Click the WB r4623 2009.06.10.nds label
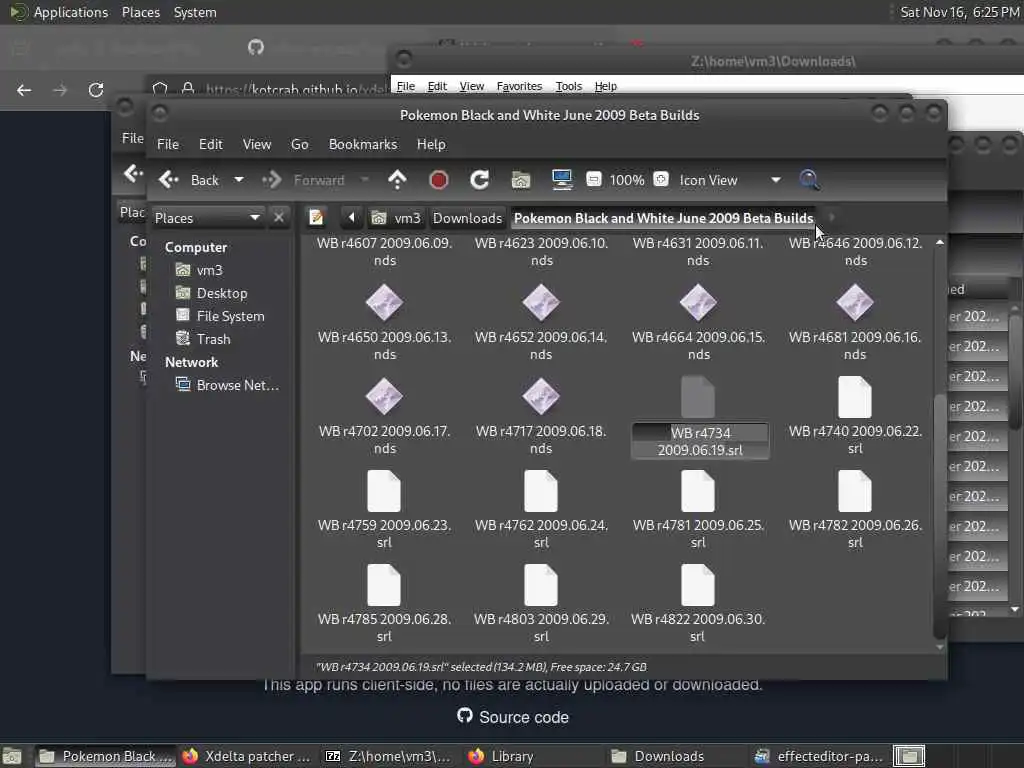Viewport: 1024px width, 768px height. [541, 251]
